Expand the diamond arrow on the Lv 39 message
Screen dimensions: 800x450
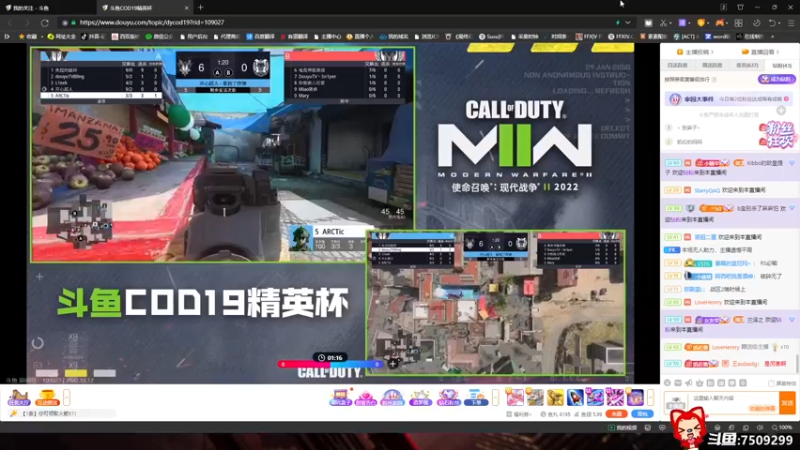coord(792,209)
